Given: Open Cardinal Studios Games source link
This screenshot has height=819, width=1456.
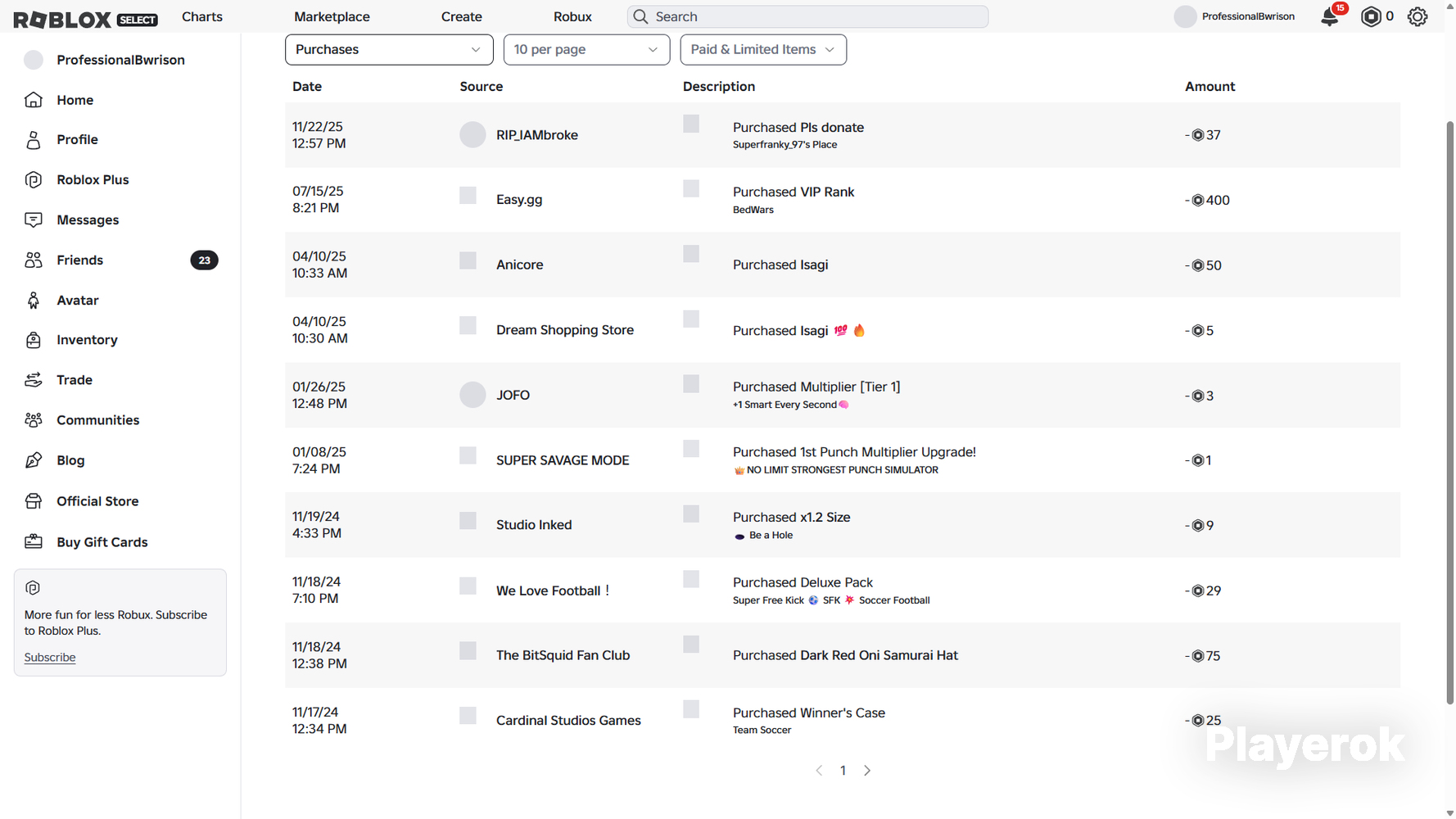Looking at the screenshot, I should (568, 721).
